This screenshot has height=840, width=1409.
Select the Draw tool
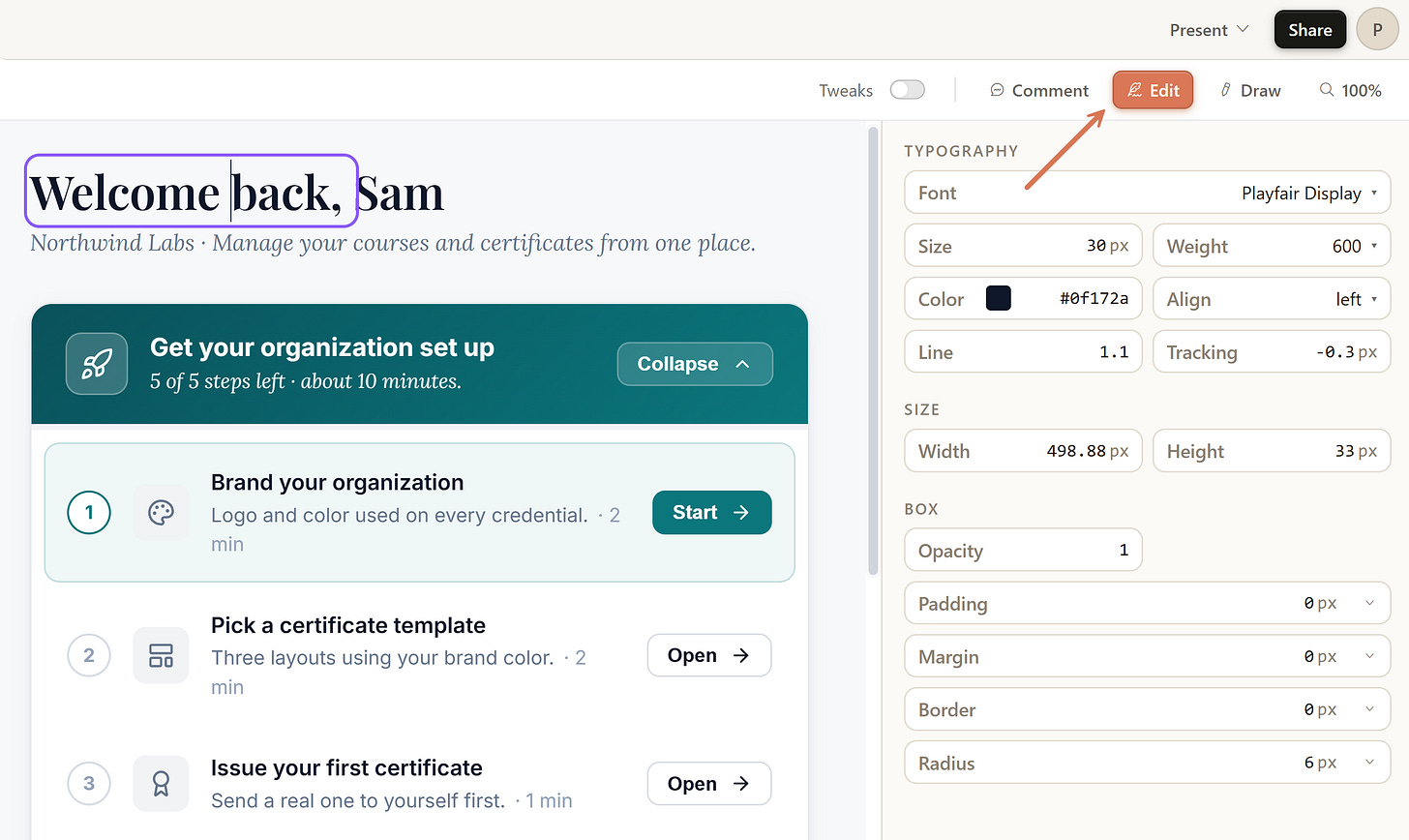[x=1249, y=90]
